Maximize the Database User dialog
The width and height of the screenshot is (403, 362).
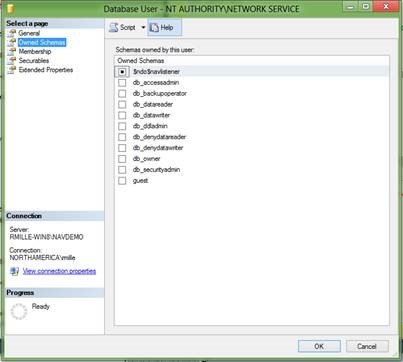[x=366, y=6]
